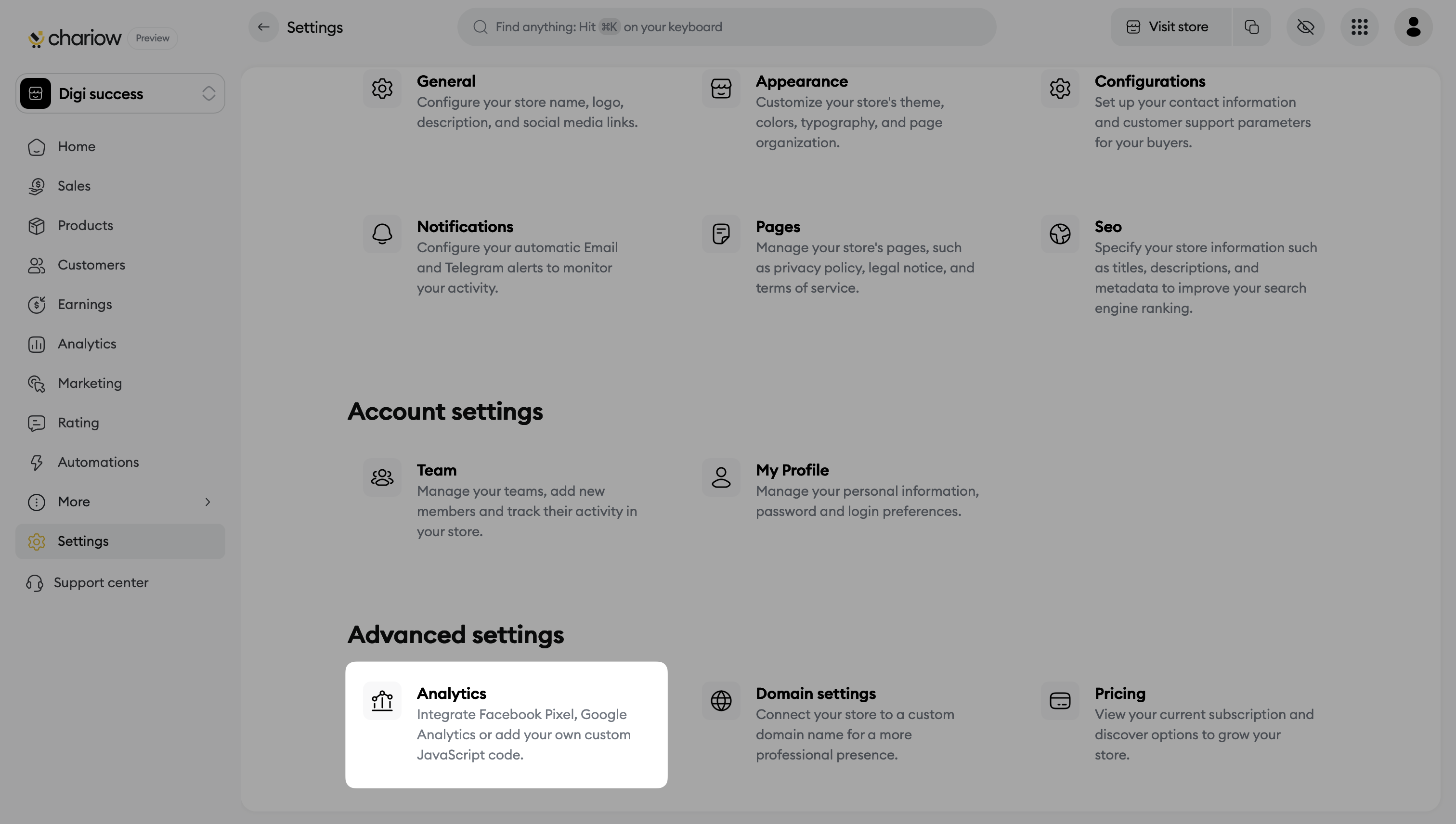Open the Support center link
This screenshot has width=1456, height=824.
point(101,583)
